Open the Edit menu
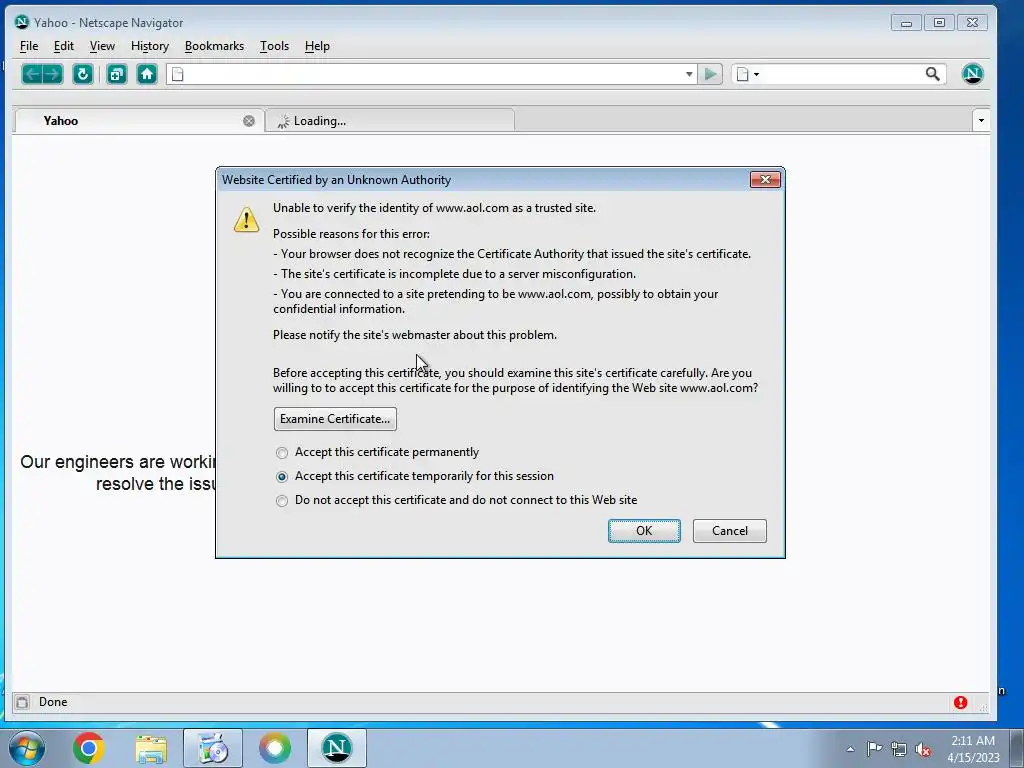The height and width of the screenshot is (768, 1024). (63, 46)
